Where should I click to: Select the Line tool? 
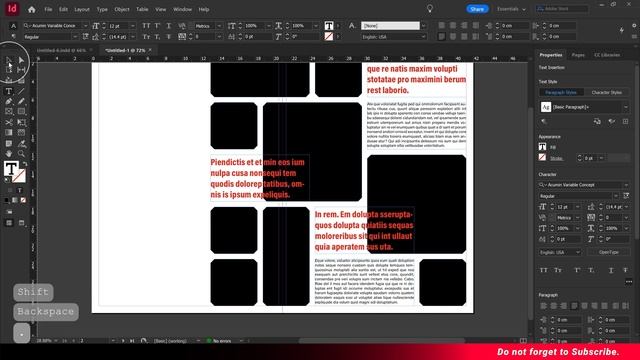click(x=21, y=91)
